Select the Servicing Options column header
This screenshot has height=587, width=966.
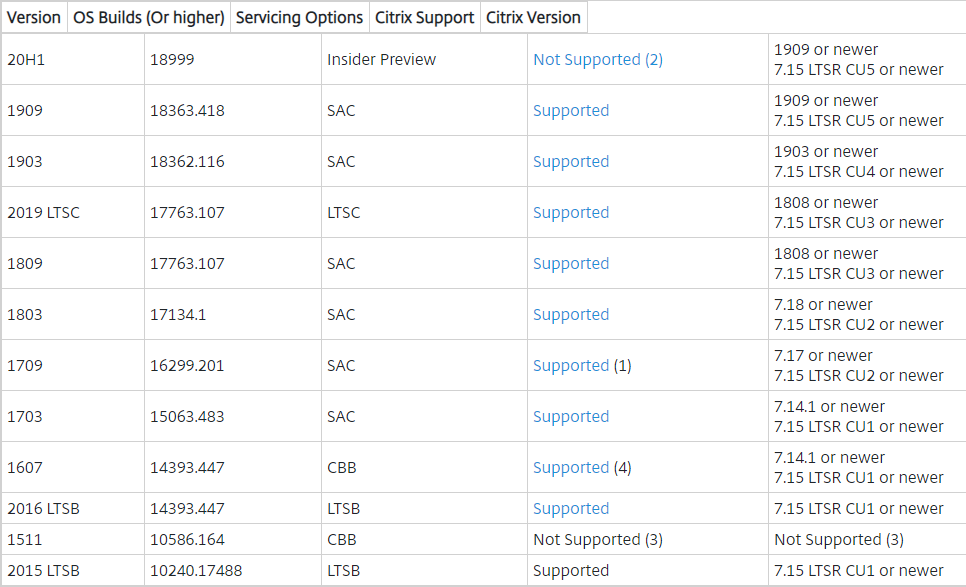299,17
